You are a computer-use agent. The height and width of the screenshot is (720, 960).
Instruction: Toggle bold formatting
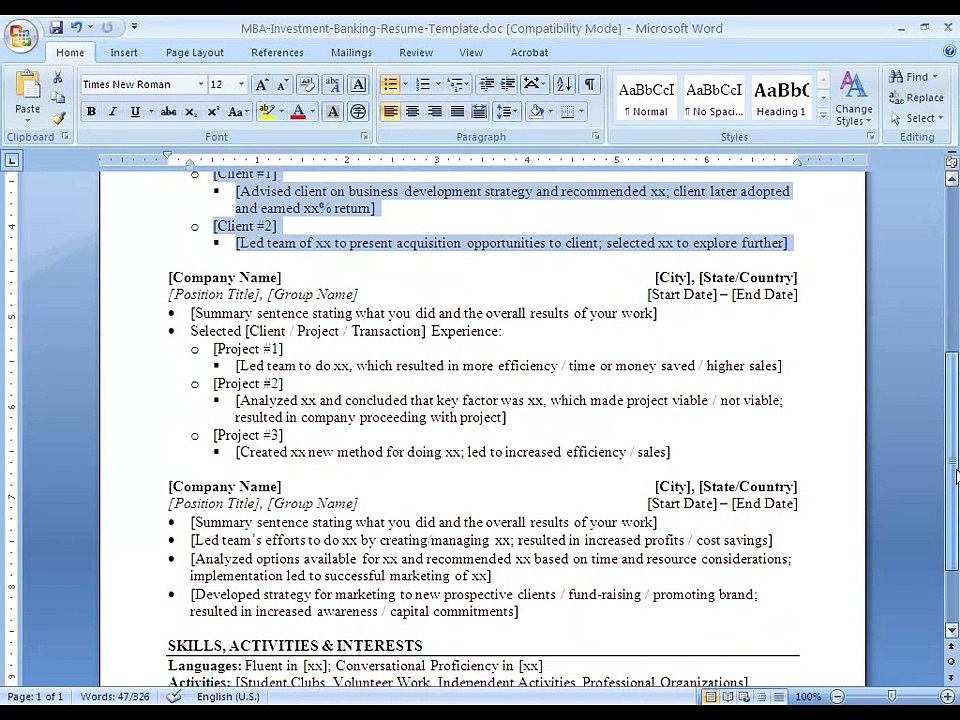[x=91, y=111]
